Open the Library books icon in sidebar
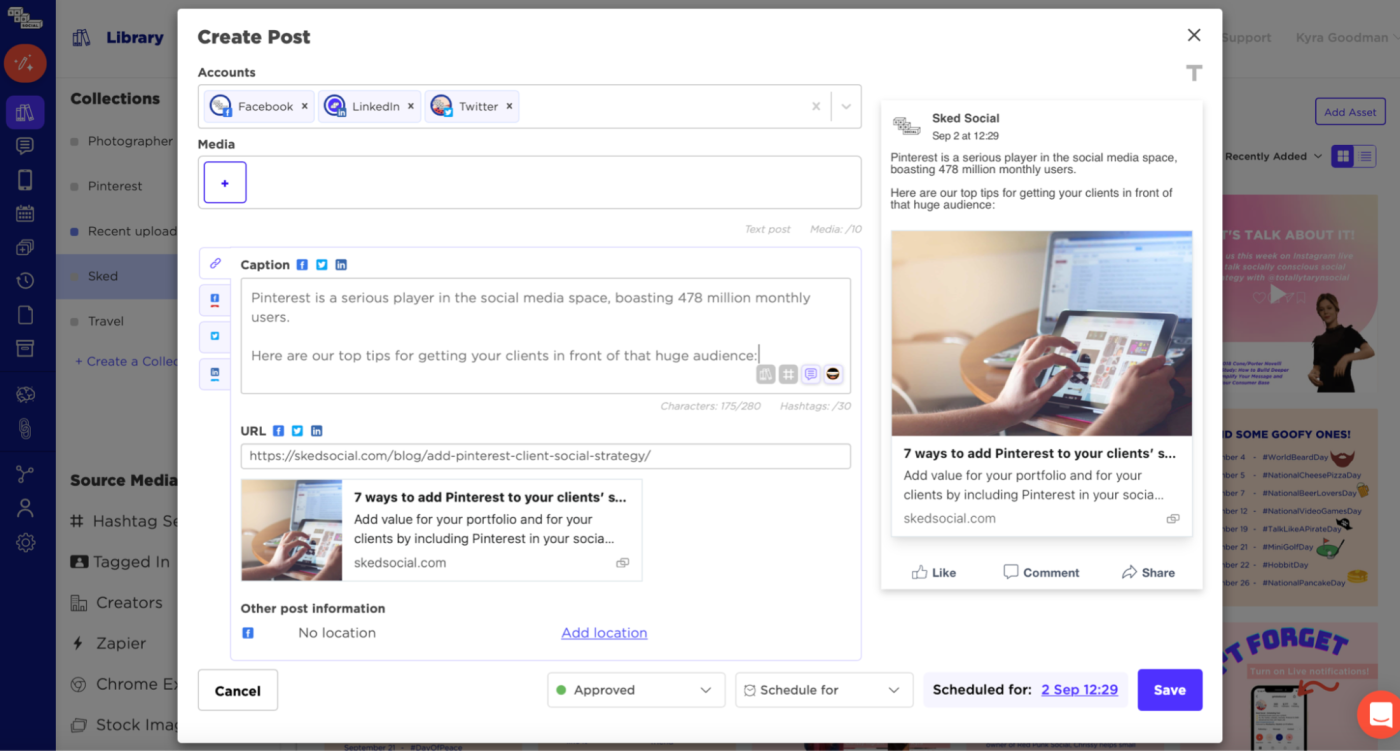 coord(25,112)
